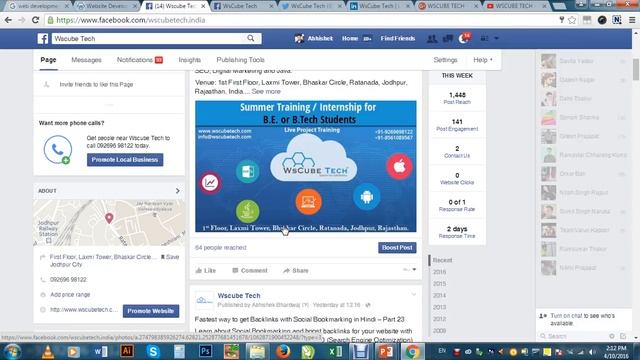
Task: Open PowerPoint from taskbar
Action: click(x=385, y=351)
